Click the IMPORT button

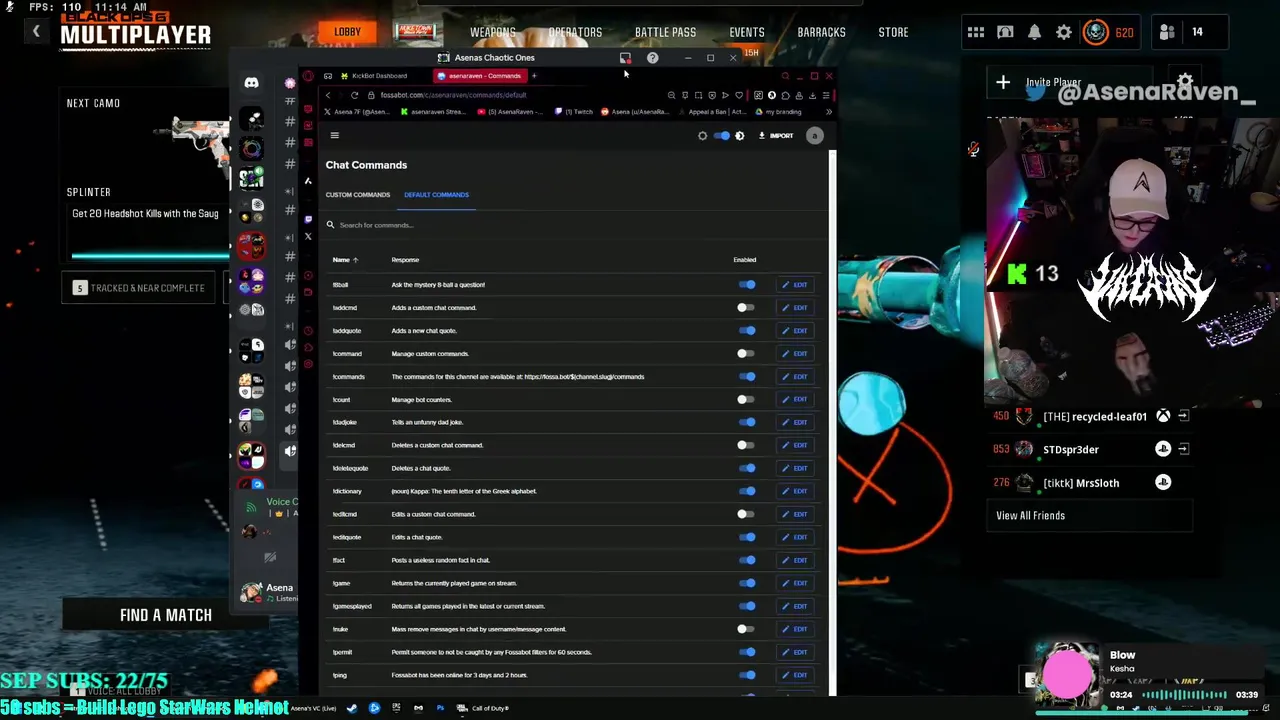point(776,135)
